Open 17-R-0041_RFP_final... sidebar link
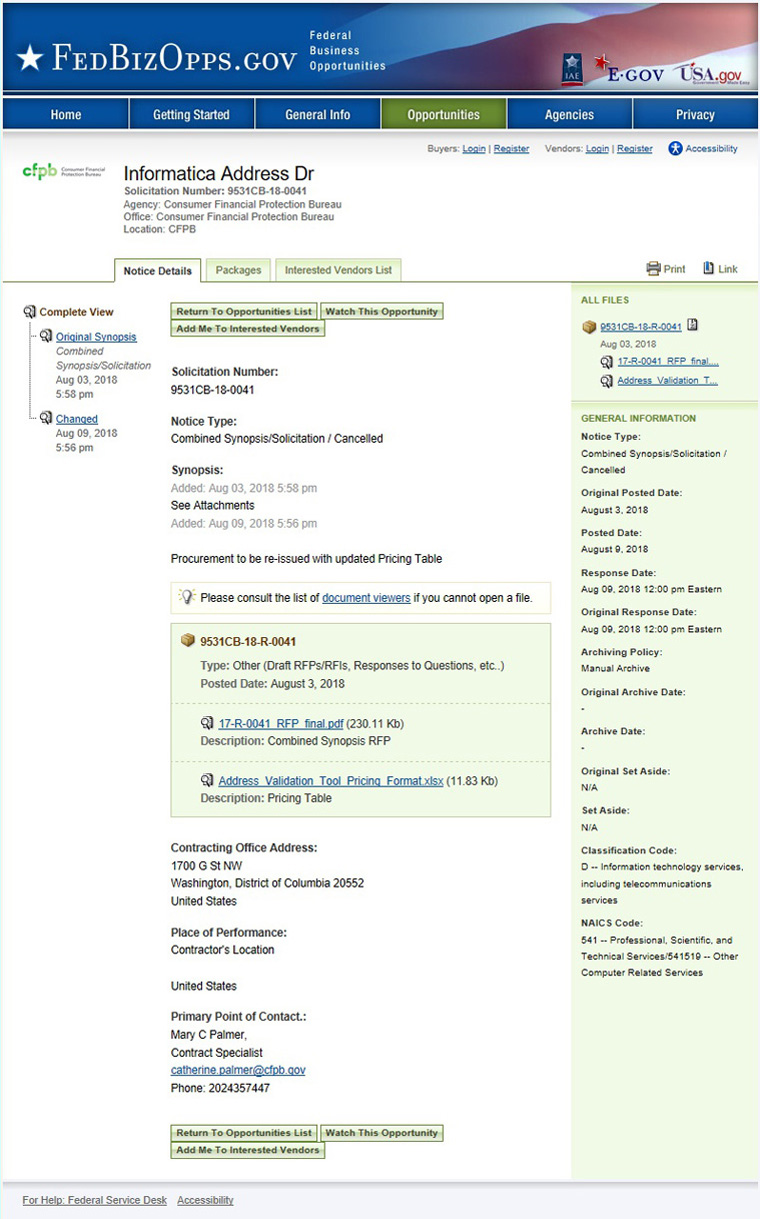 [668, 362]
